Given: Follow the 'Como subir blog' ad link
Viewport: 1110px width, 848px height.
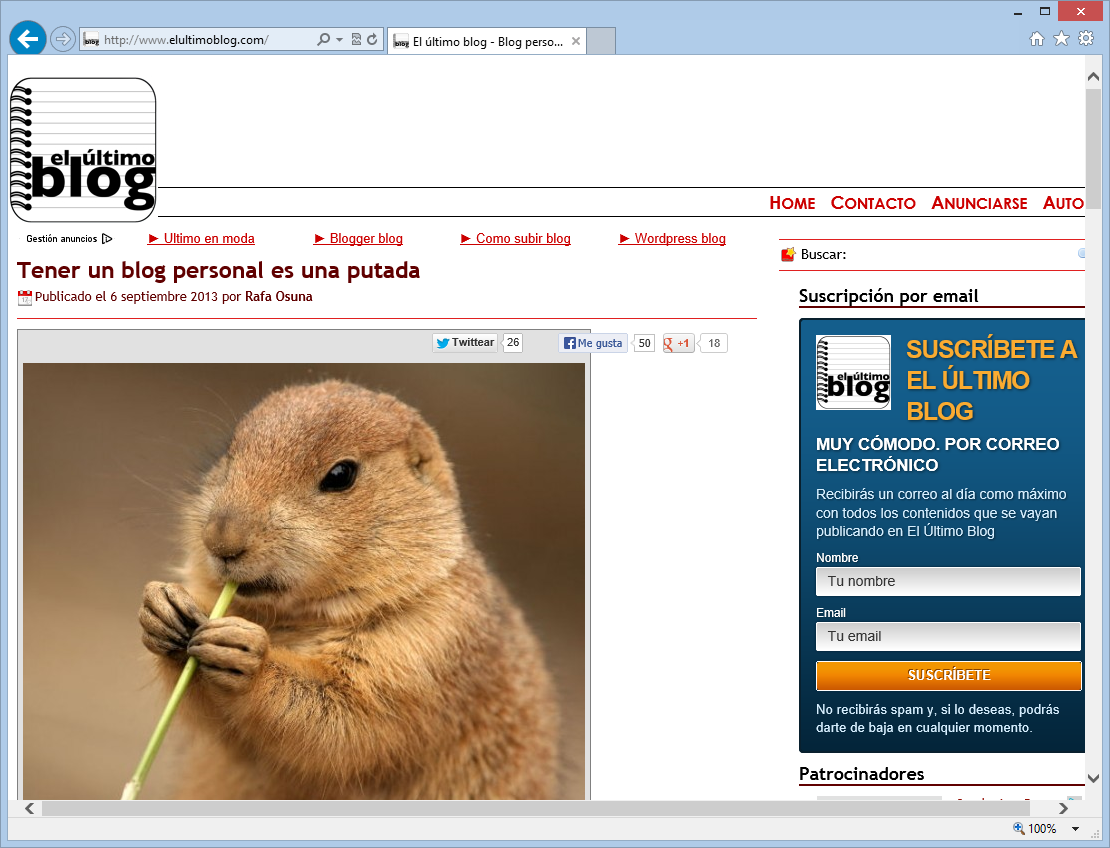Looking at the screenshot, I should click(515, 239).
